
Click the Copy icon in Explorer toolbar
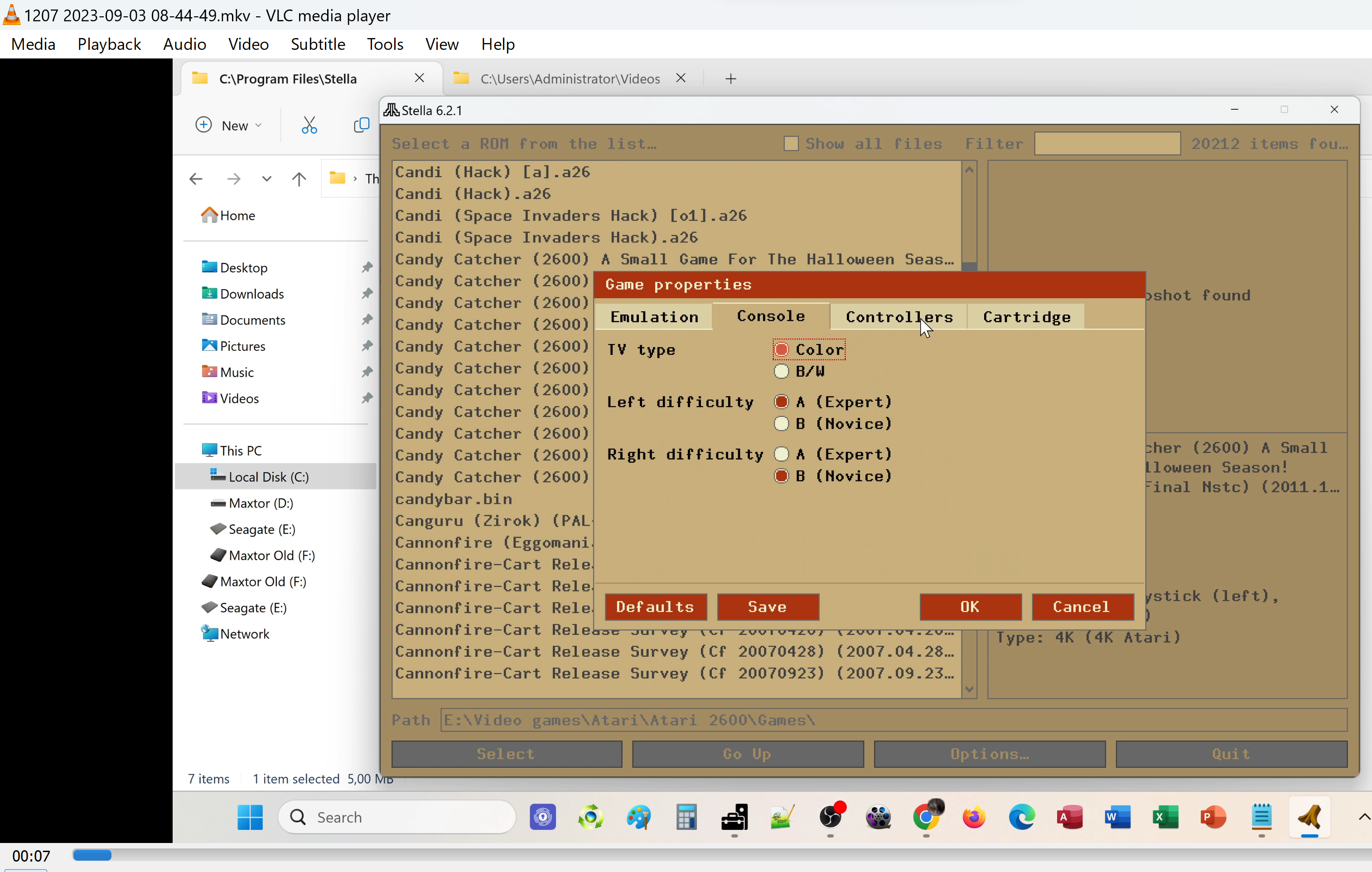361,126
